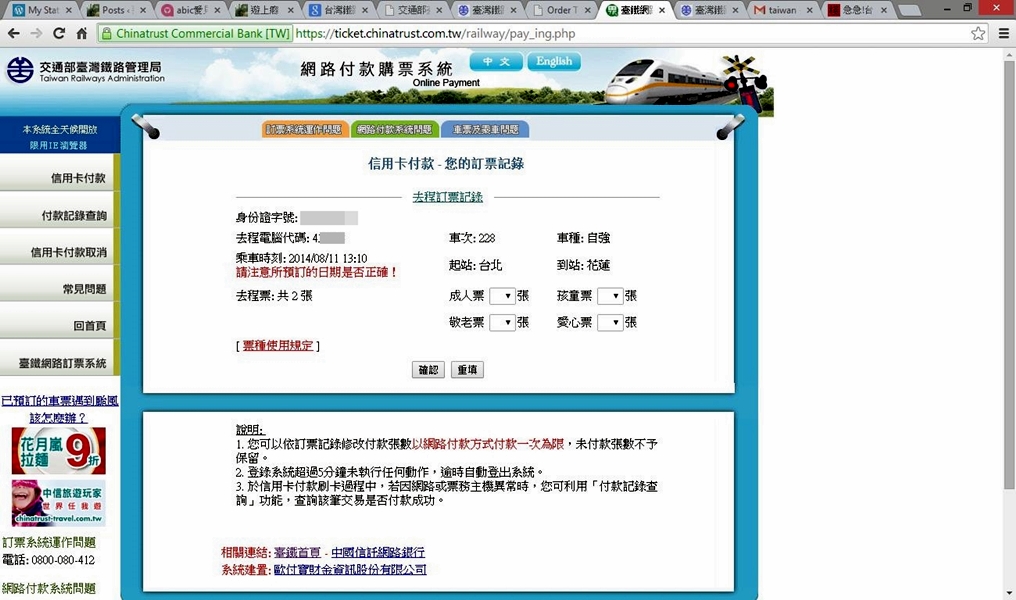
Task: Switch to the 訂票系統操作問題 tab
Action: point(306,130)
